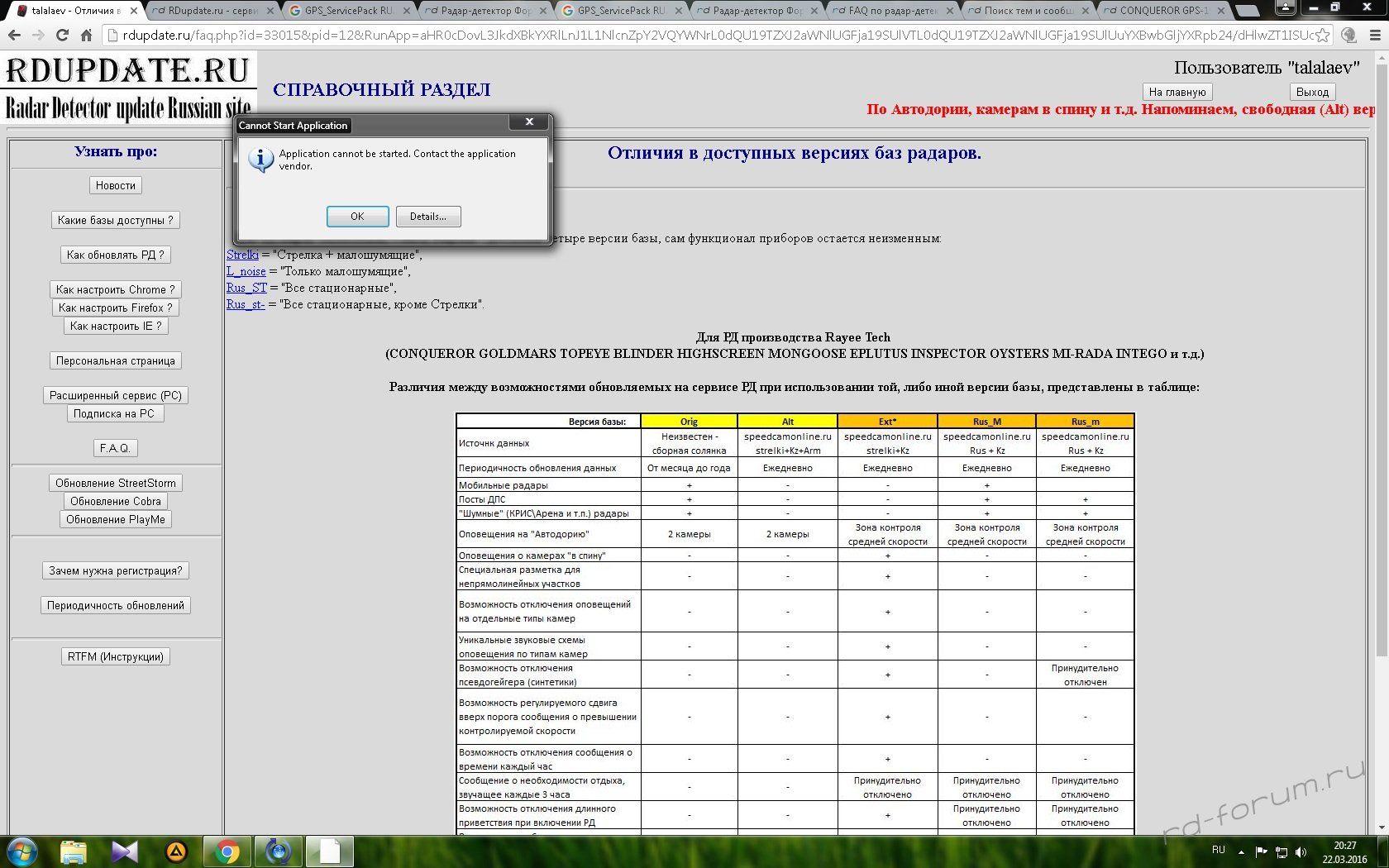Follow the Strelki link
Viewport: 1389px width, 868px height.
click(242, 255)
